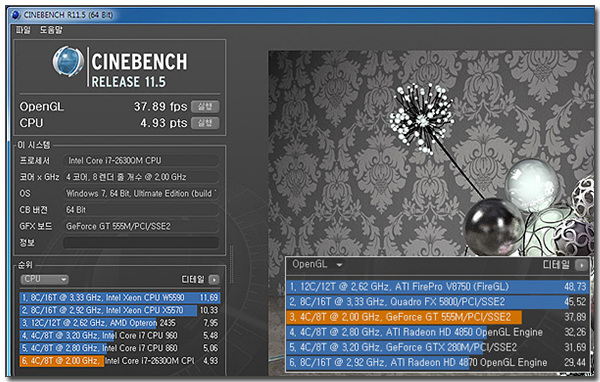
Task: Run the OpenGL benchmark test
Action: coord(205,106)
